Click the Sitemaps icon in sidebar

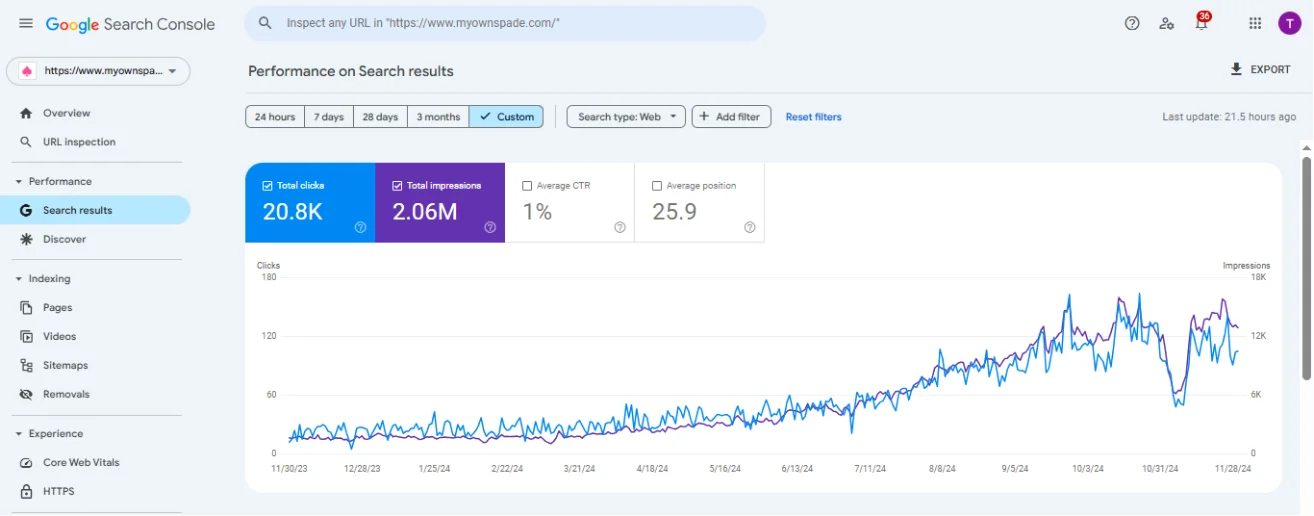(26, 365)
